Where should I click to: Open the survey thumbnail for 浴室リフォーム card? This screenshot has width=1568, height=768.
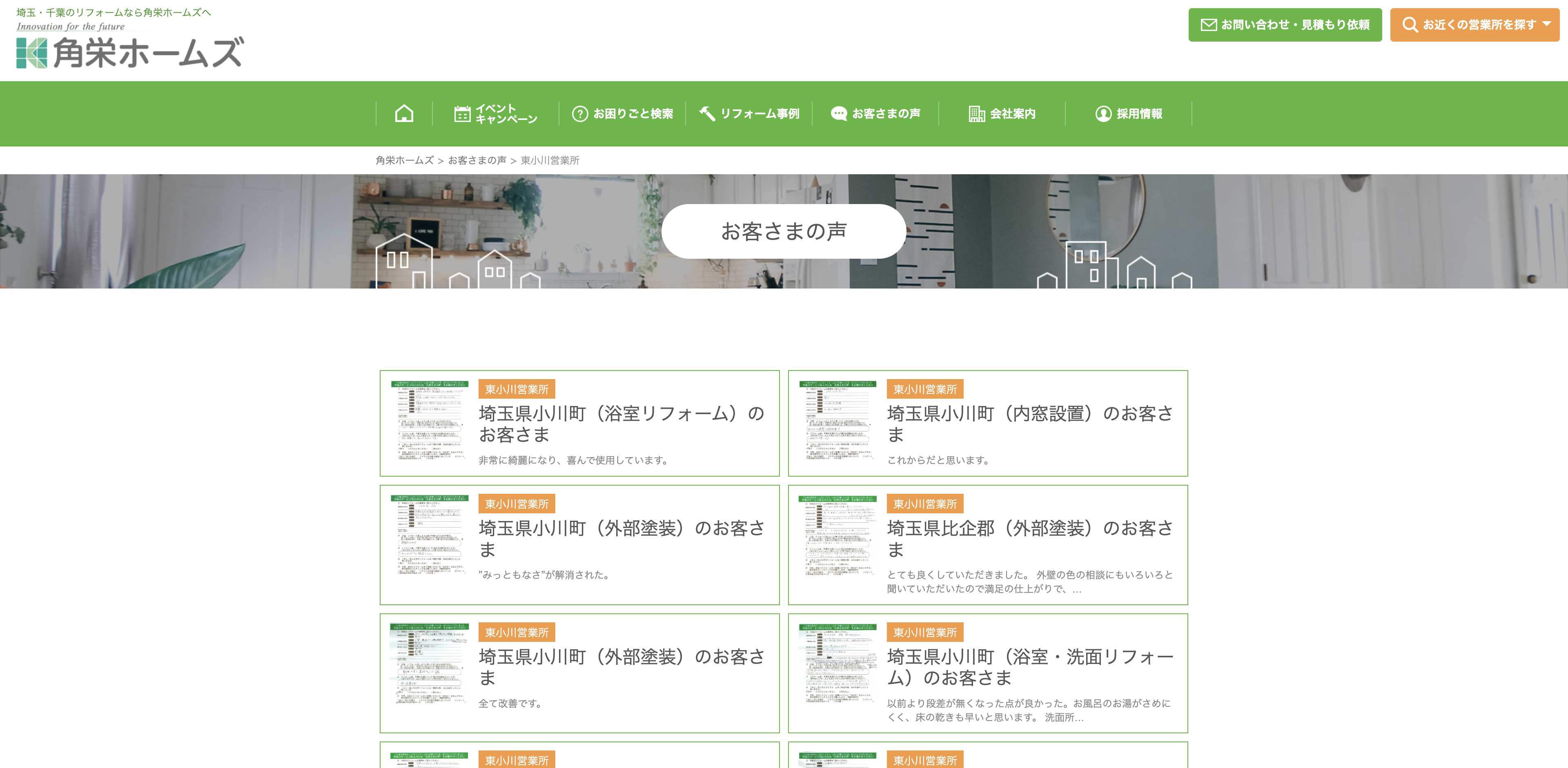click(430, 420)
